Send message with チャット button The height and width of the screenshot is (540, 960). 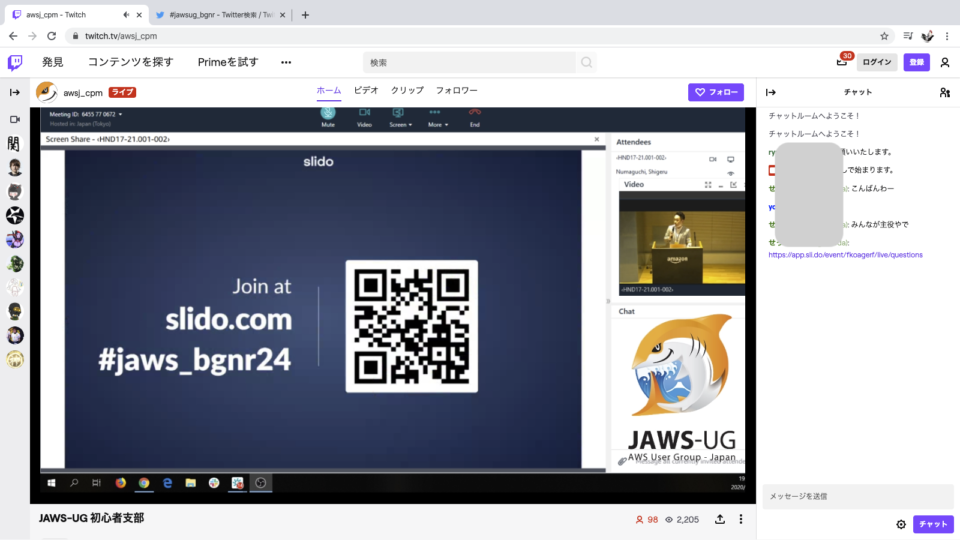click(933, 524)
